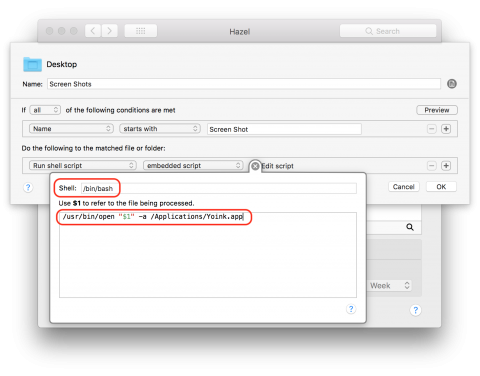Click the Shell path field /bin/bash

point(219,188)
